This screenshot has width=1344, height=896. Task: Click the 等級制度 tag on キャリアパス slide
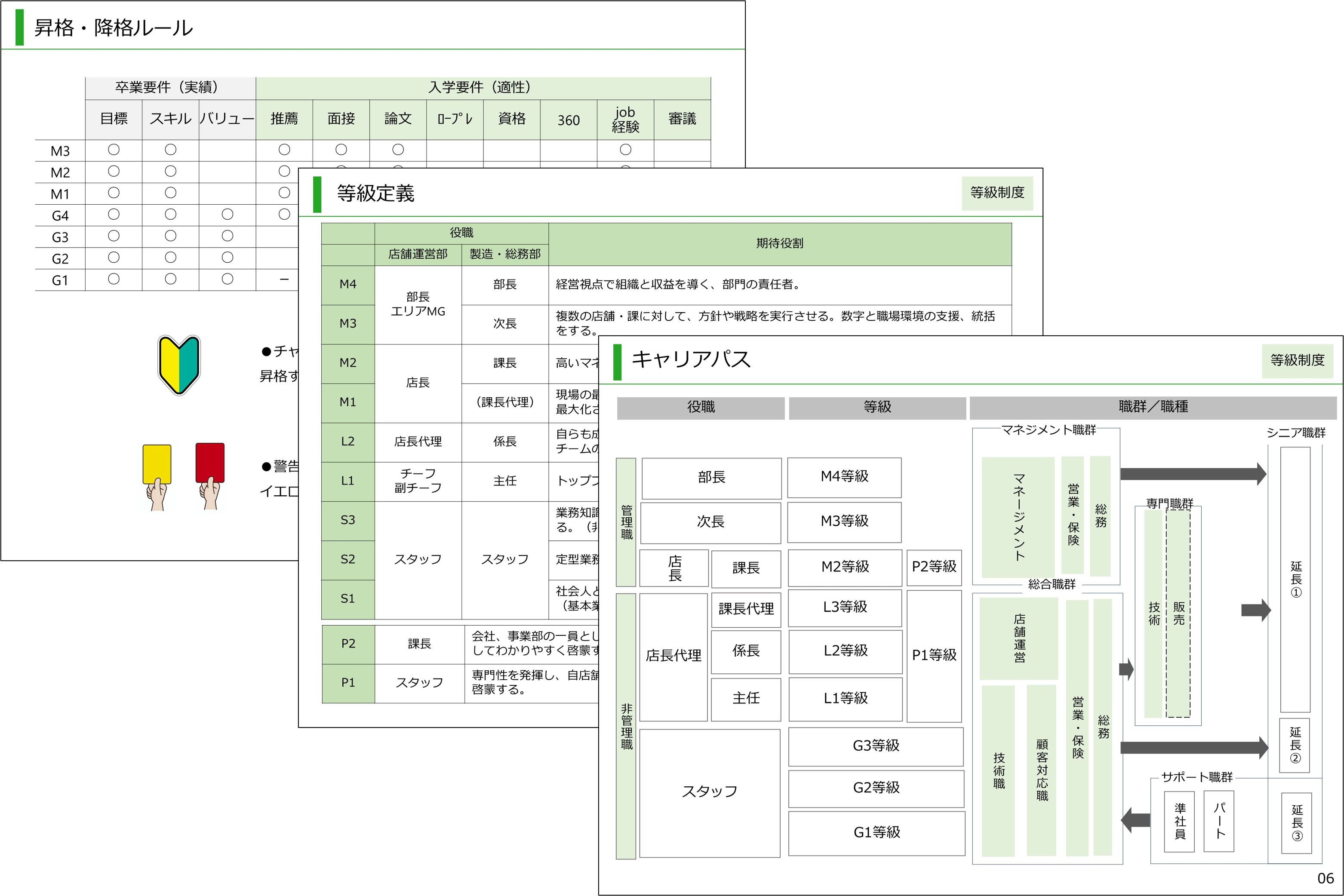tap(1297, 360)
